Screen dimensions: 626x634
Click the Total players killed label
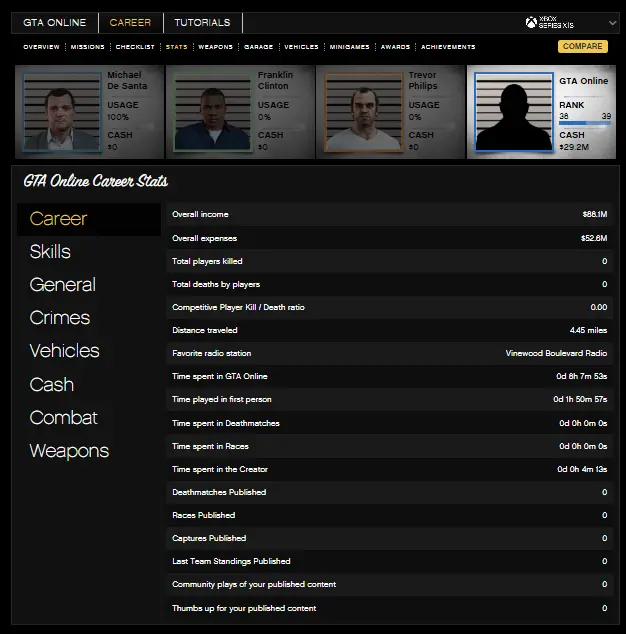pyautogui.click(x=207, y=261)
